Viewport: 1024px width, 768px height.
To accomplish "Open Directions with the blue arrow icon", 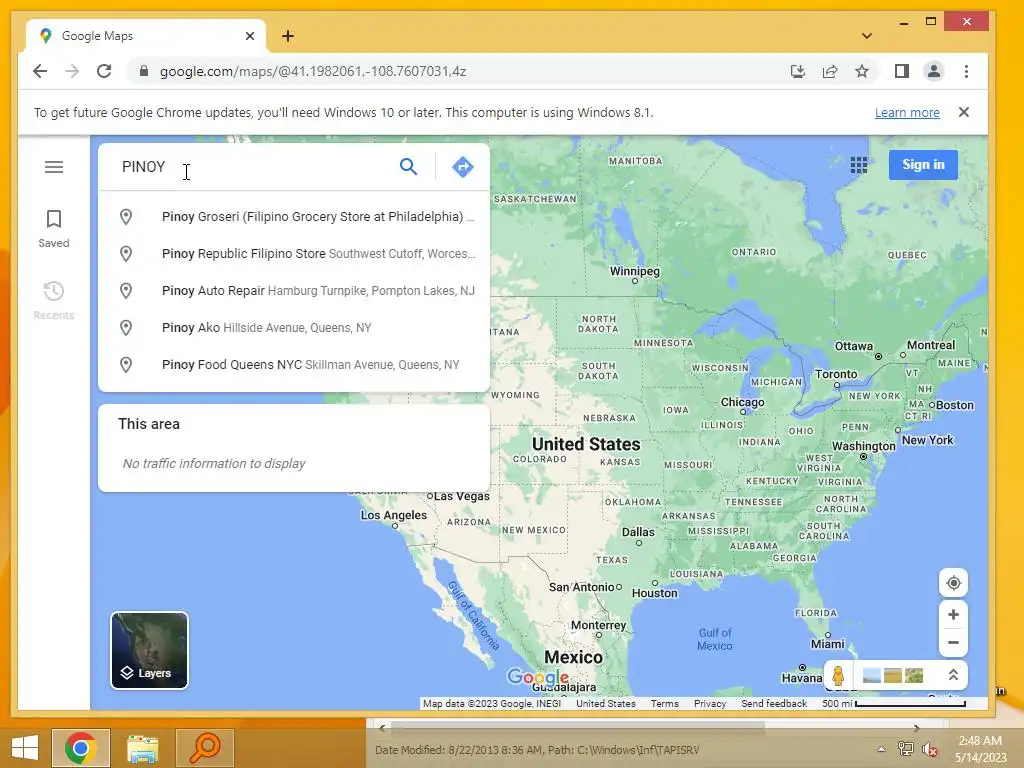I will click(462, 167).
